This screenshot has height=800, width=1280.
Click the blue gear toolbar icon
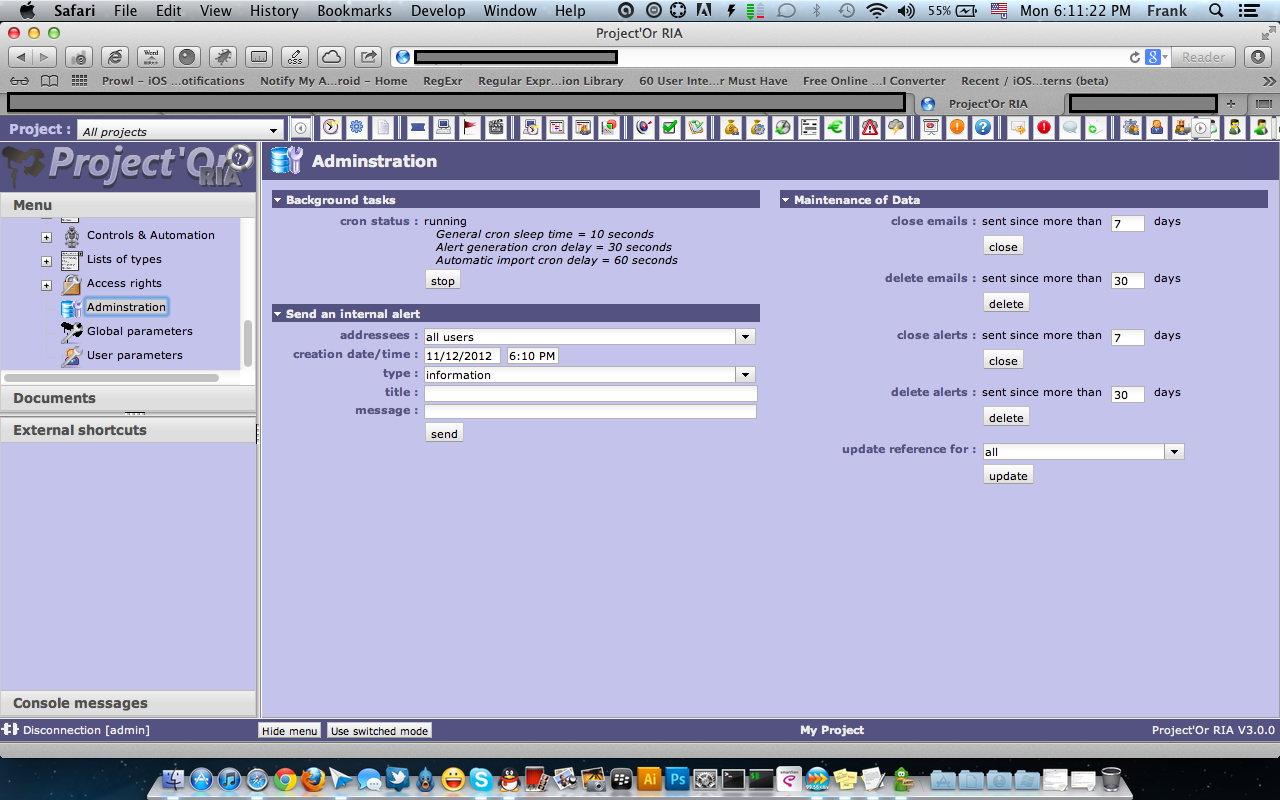[356, 128]
